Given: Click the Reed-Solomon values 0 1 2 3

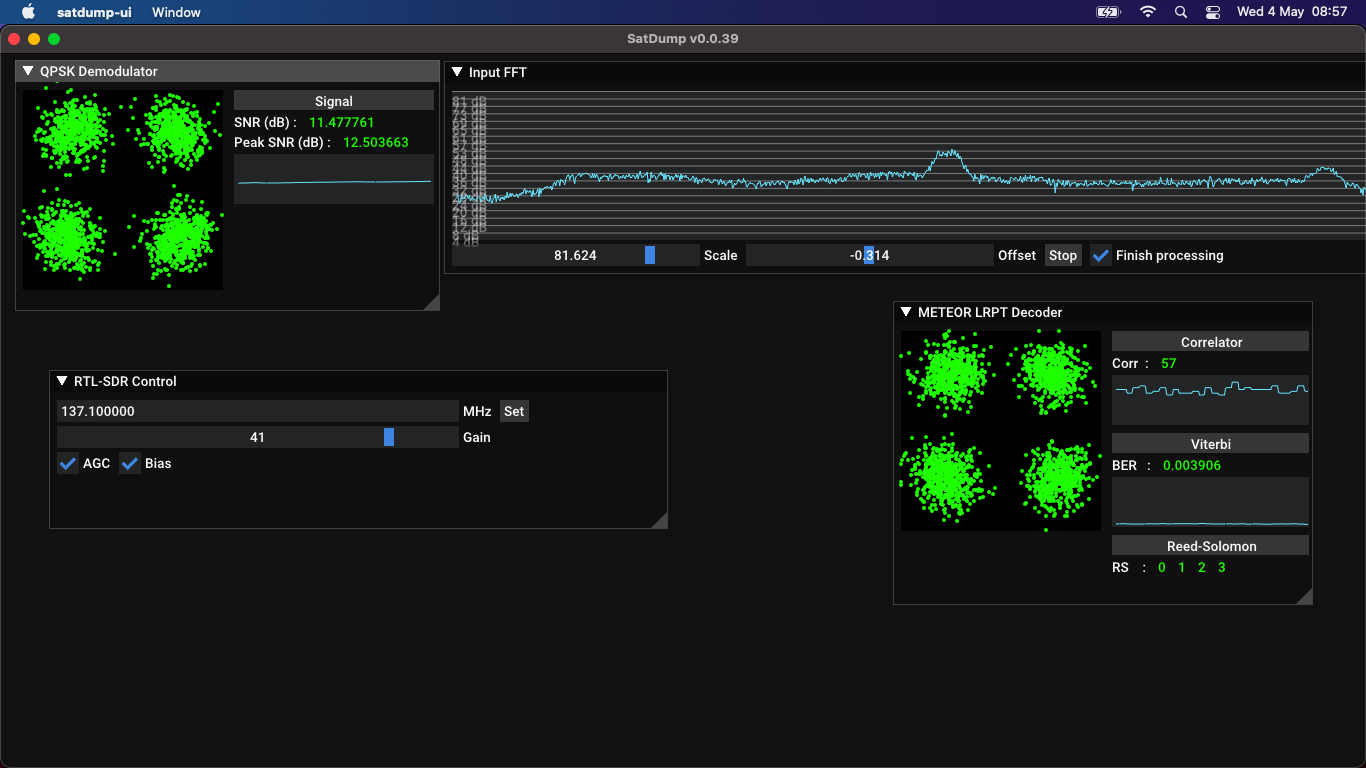Looking at the screenshot, I should 1192,567.
